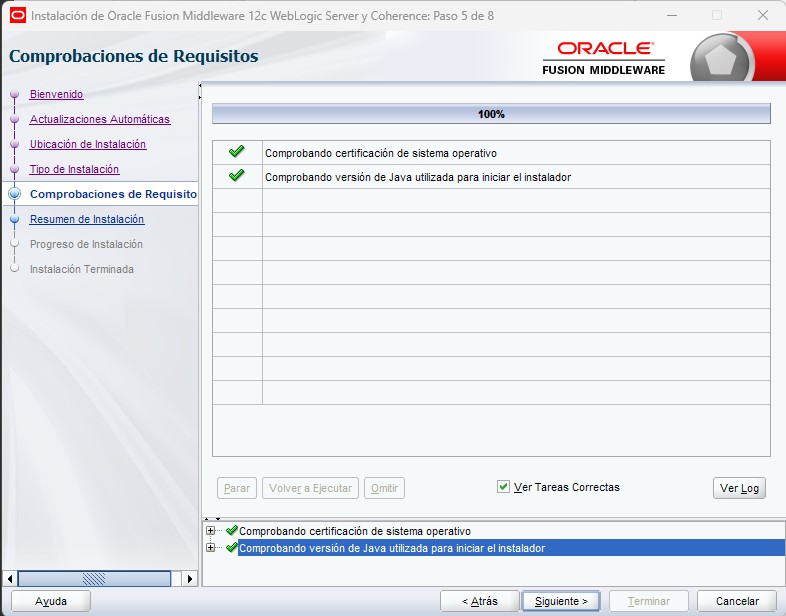Toggle the Ver Tareas Correctas checkbox
This screenshot has width=786, height=616.
click(503, 487)
